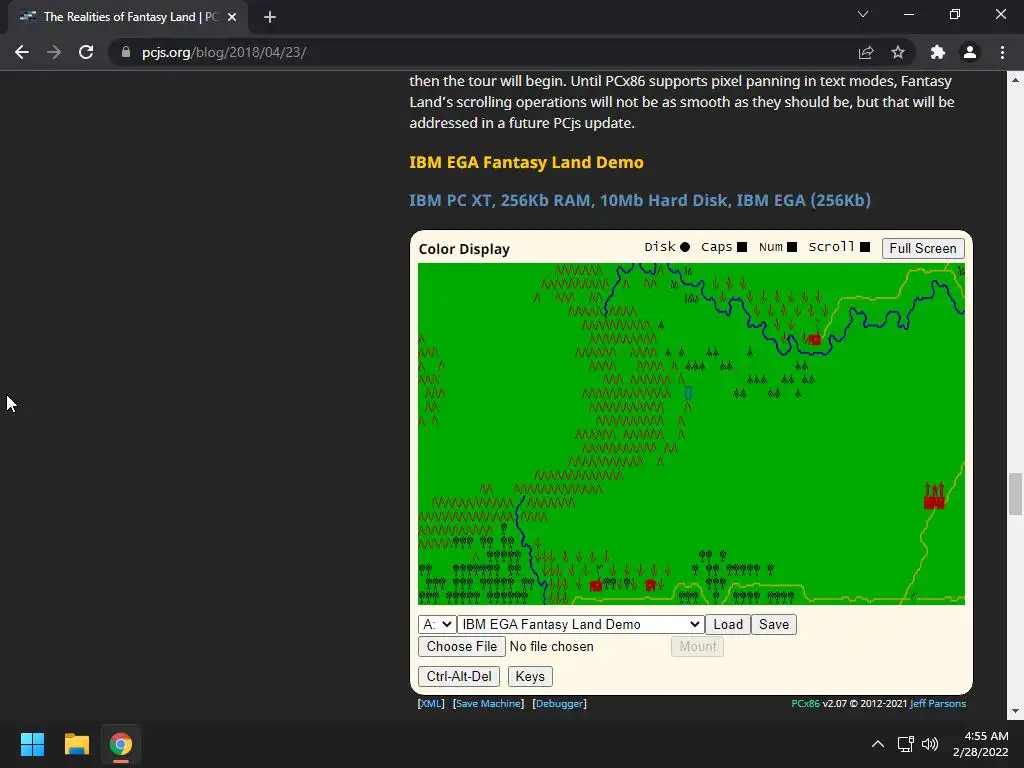
Task: Click the Color Display label
Action: click(x=464, y=249)
